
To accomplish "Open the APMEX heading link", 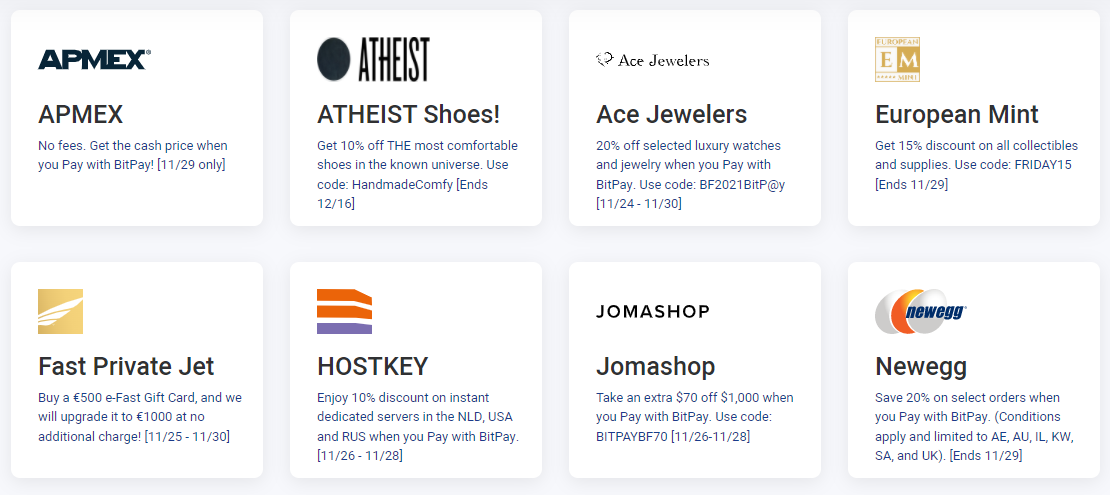I will click(81, 114).
